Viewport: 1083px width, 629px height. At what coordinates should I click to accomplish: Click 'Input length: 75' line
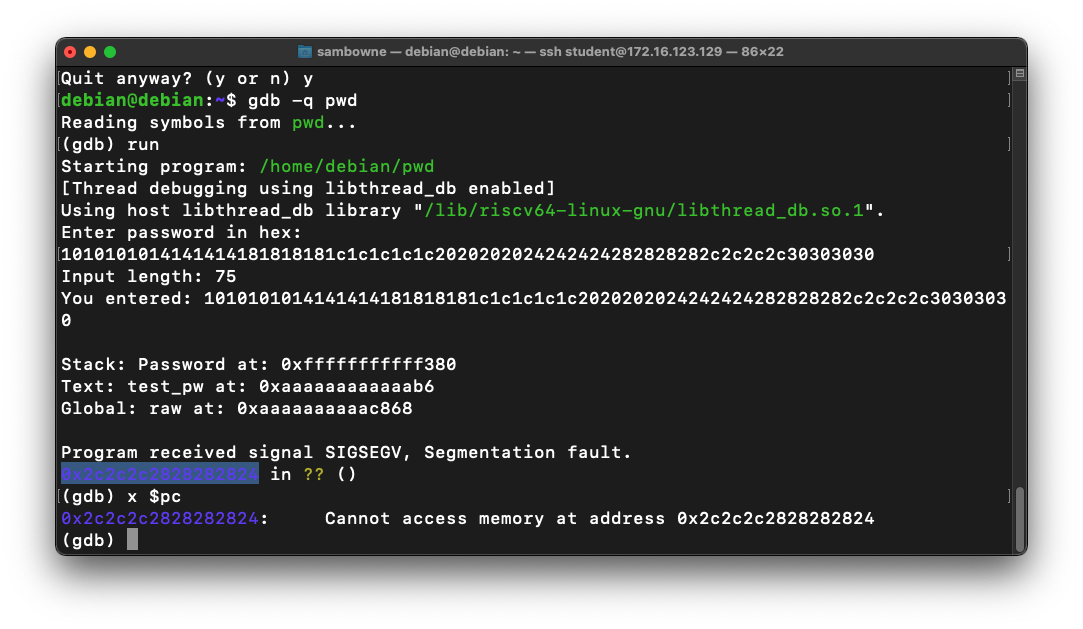148,276
